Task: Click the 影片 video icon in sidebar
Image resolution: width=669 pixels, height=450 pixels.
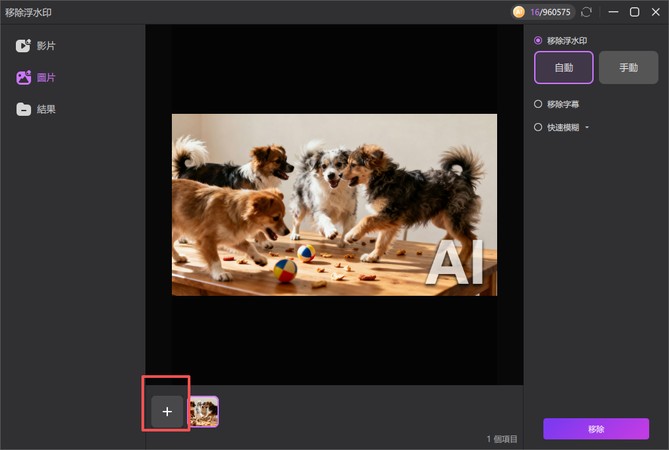Action: 23,46
